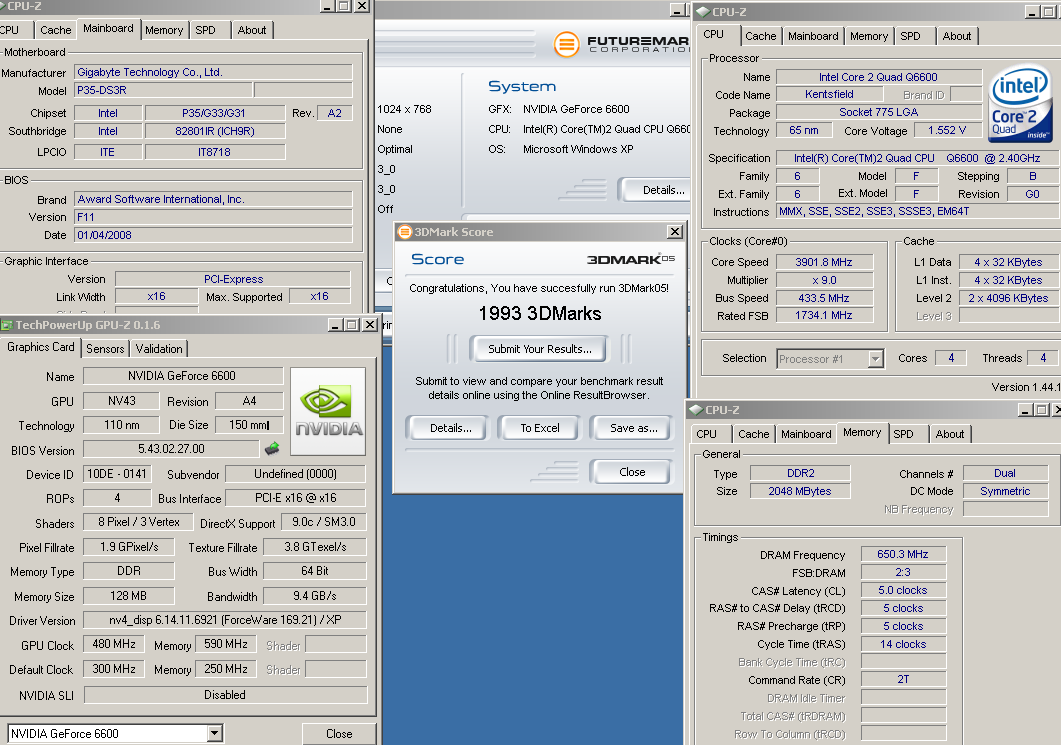The height and width of the screenshot is (745, 1061).
Task: Close the 3DMark Score dialog with X
Action: (x=675, y=232)
